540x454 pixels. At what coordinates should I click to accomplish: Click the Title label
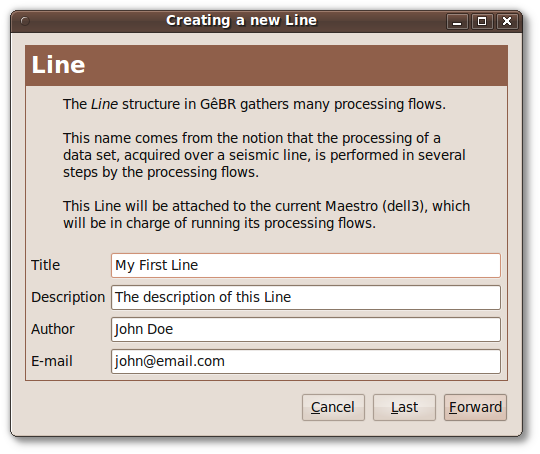pyautogui.click(x=45, y=265)
